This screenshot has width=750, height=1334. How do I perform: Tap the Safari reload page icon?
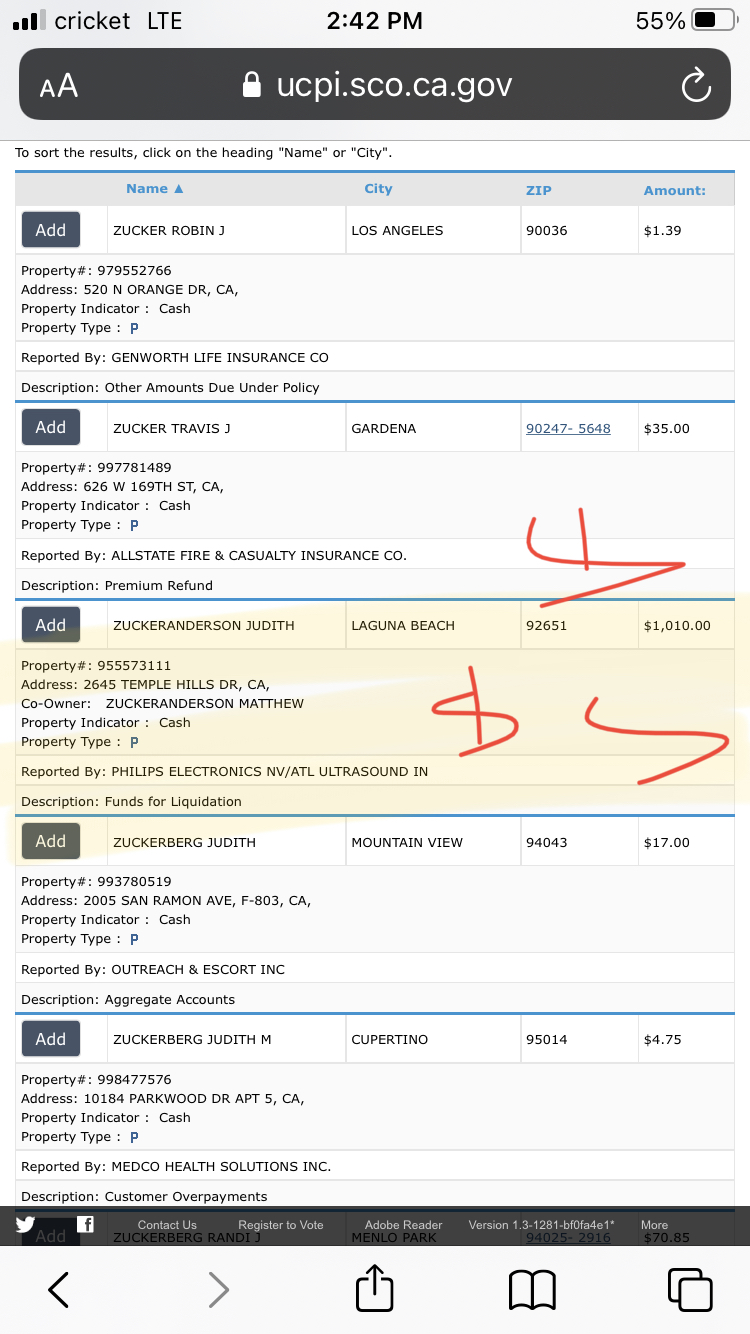695,86
